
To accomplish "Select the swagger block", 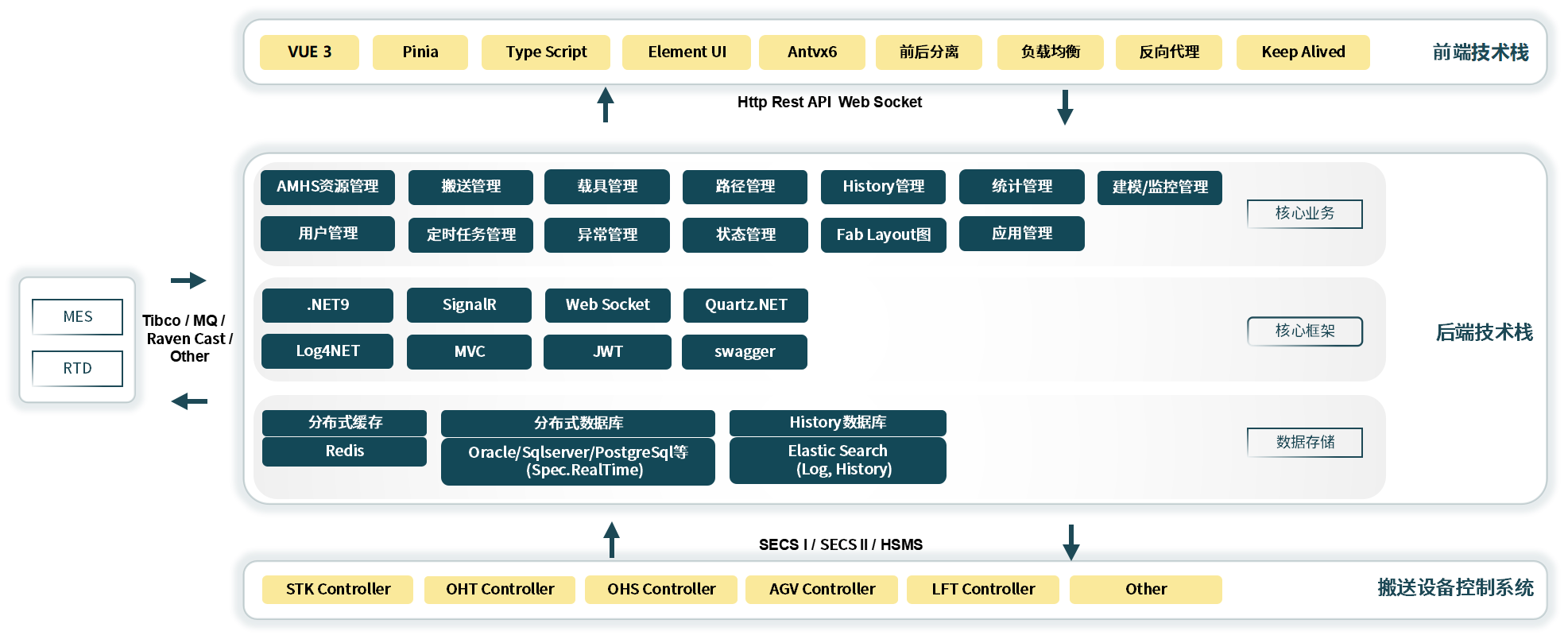I will click(745, 352).
